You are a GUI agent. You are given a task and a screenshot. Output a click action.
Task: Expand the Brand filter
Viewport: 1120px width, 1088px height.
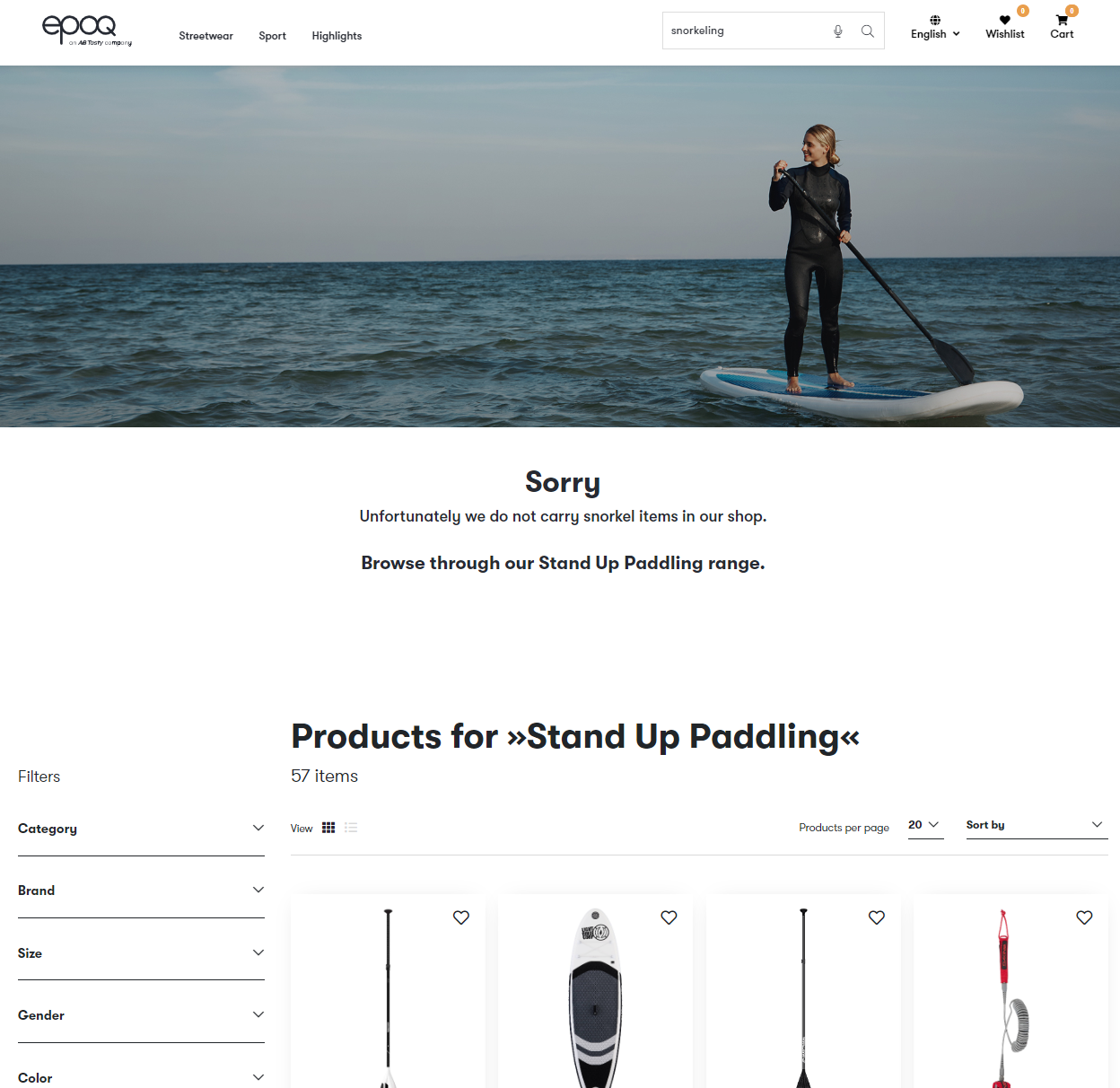(141, 891)
